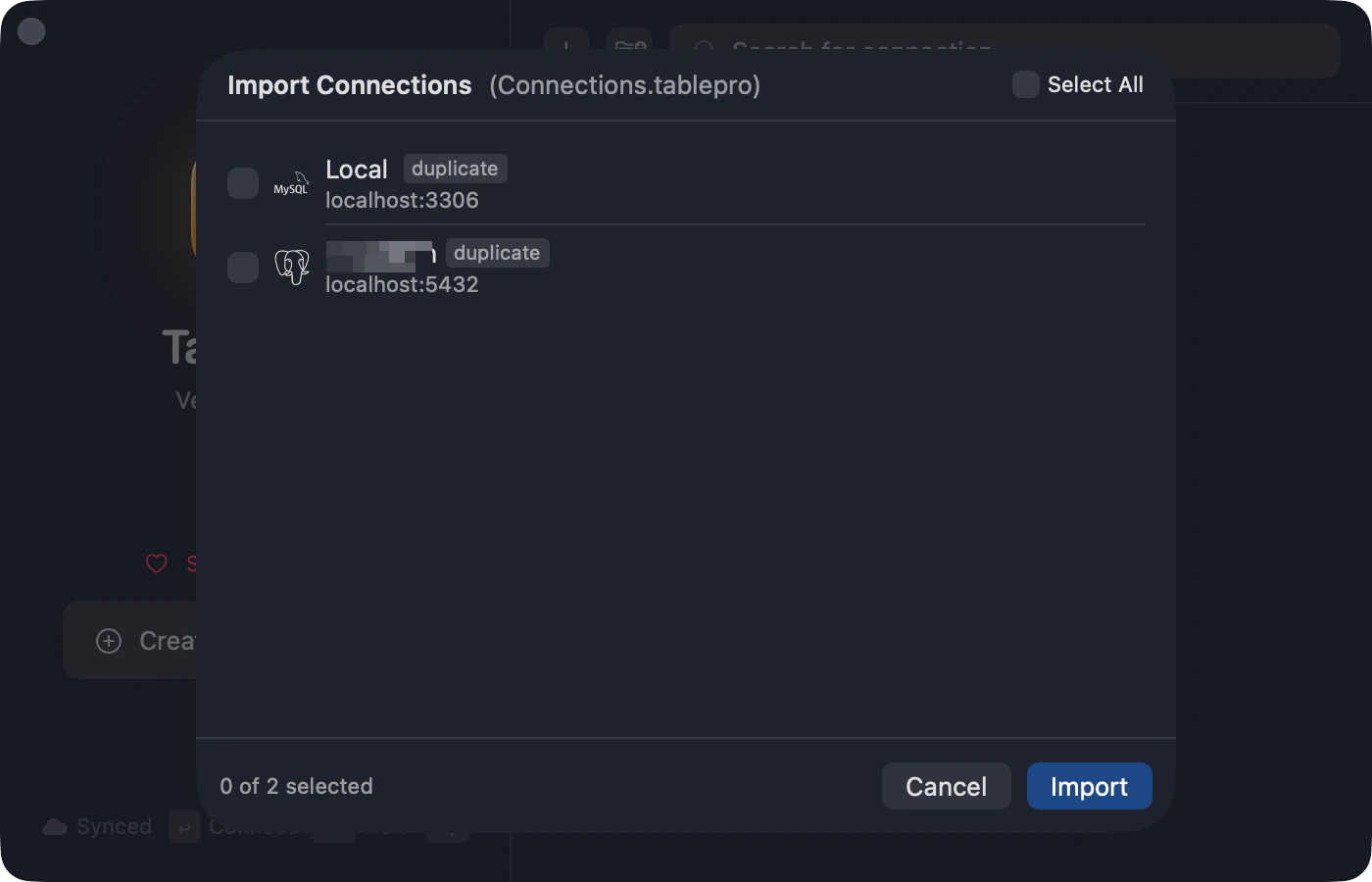Click the Import button
Viewport: 1372px width, 882px height.
pyautogui.click(x=1089, y=786)
